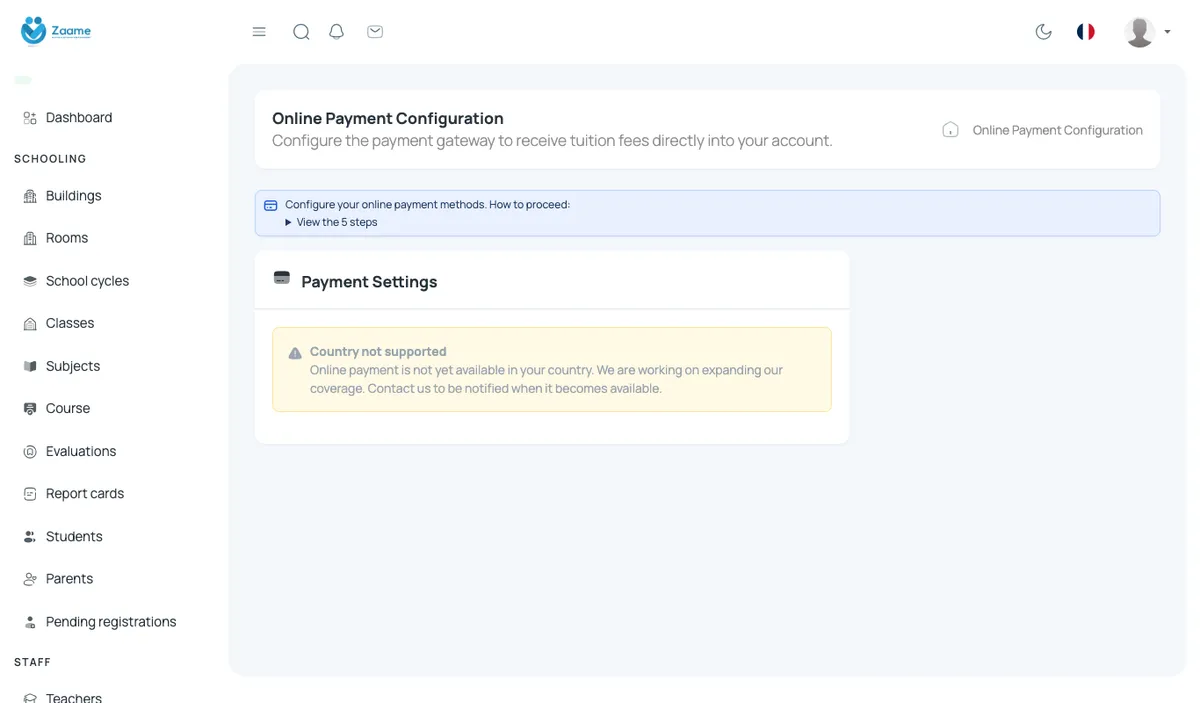Open the Course menu entry
The image size is (1200, 703).
coord(68,409)
